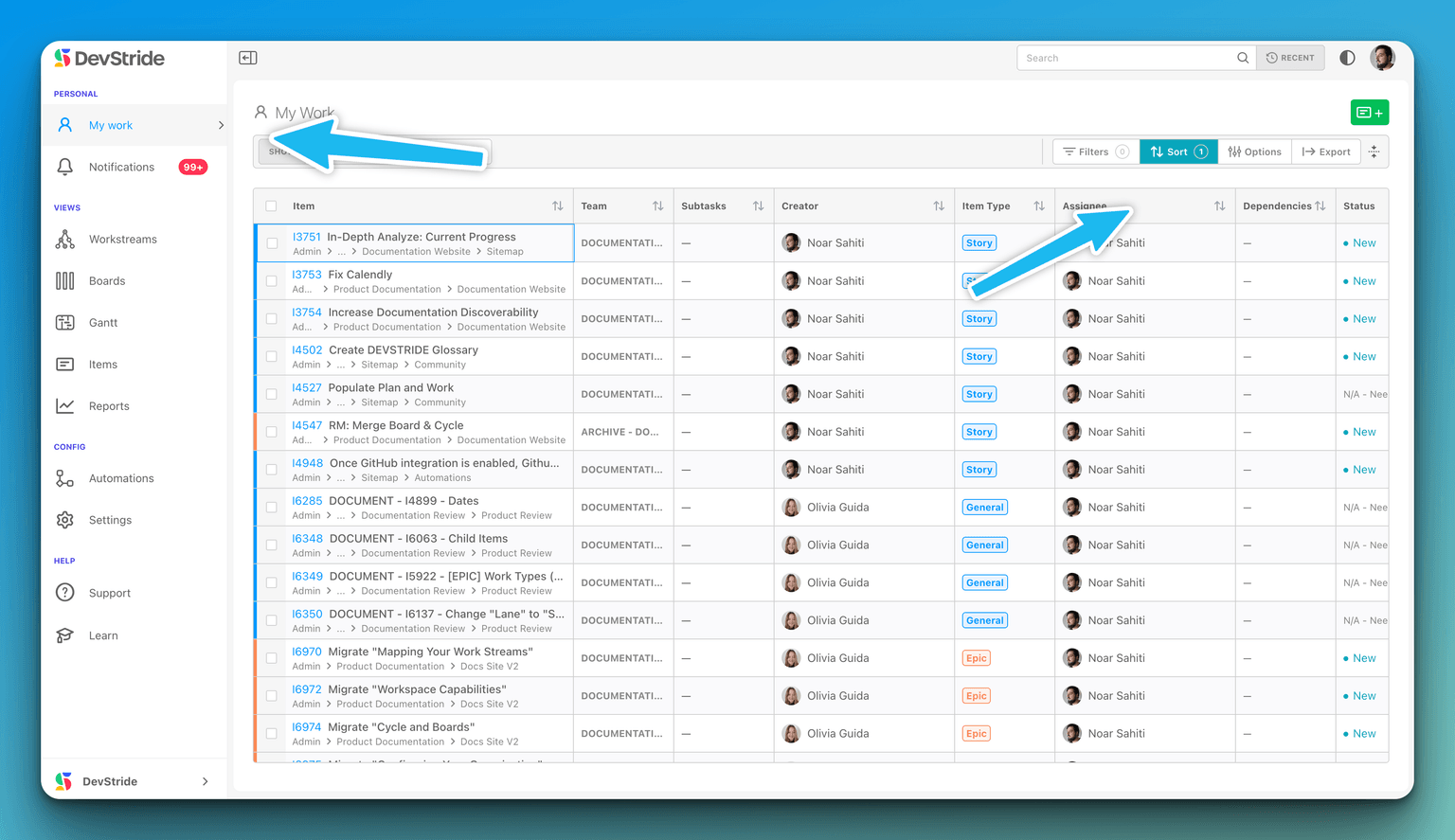Screen dimensions: 1455x840
Task: Click the Workstreams tree icon
Action: pos(64,240)
